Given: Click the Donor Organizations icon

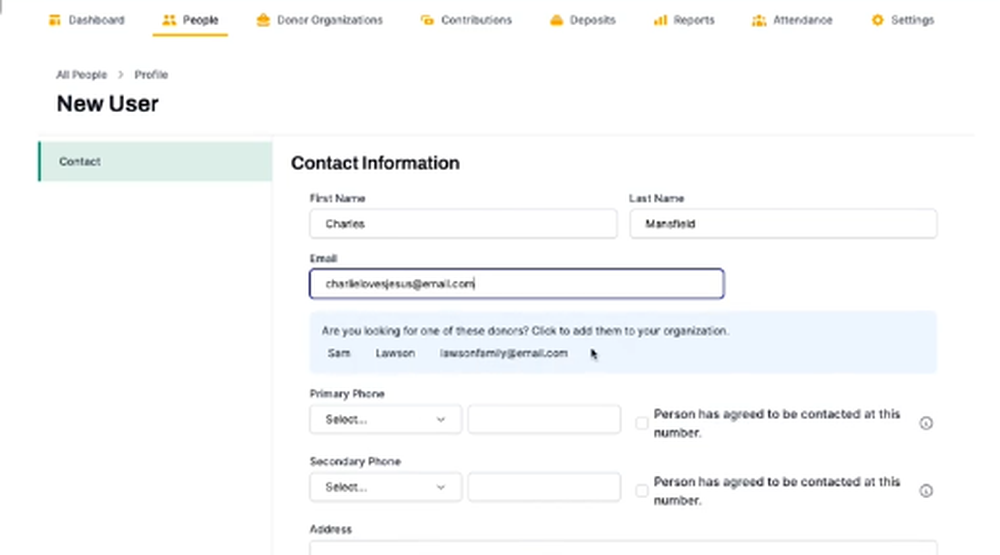Looking at the screenshot, I should tap(263, 20).
